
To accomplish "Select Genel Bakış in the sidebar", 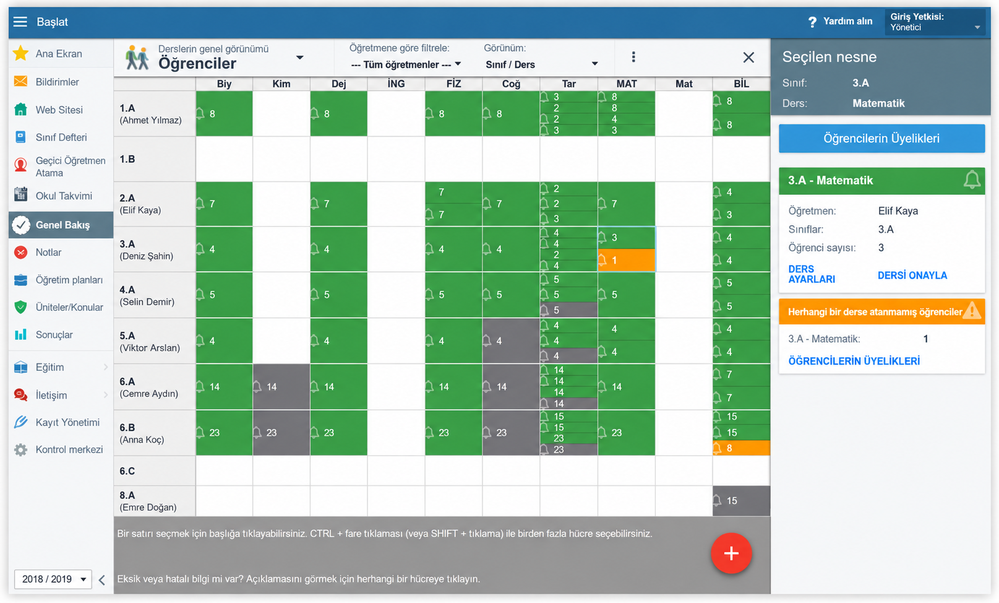I will point(61,224).
